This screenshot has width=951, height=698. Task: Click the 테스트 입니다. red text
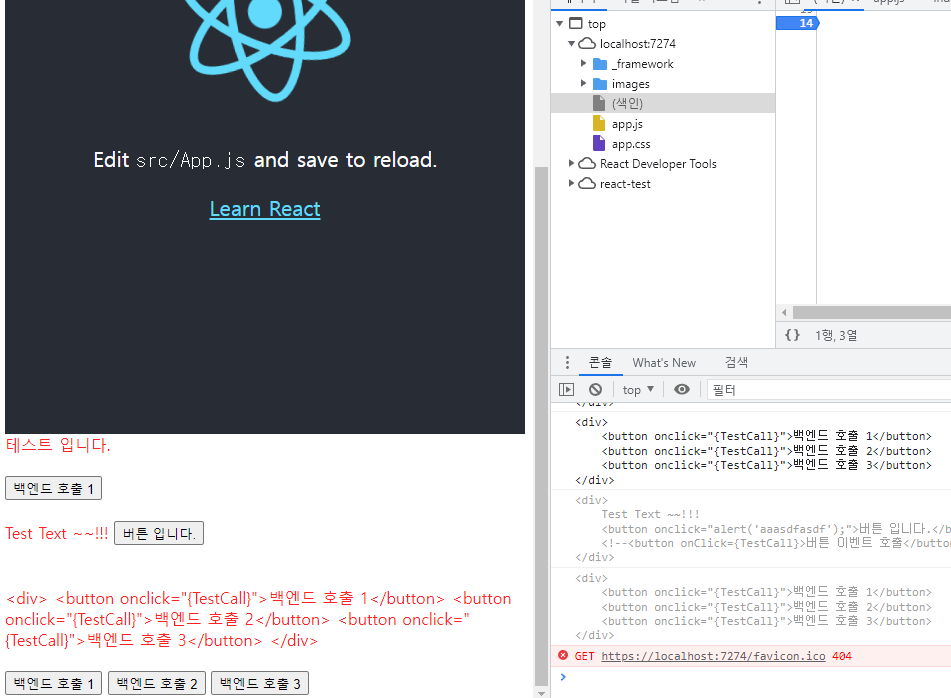[58, 445]
